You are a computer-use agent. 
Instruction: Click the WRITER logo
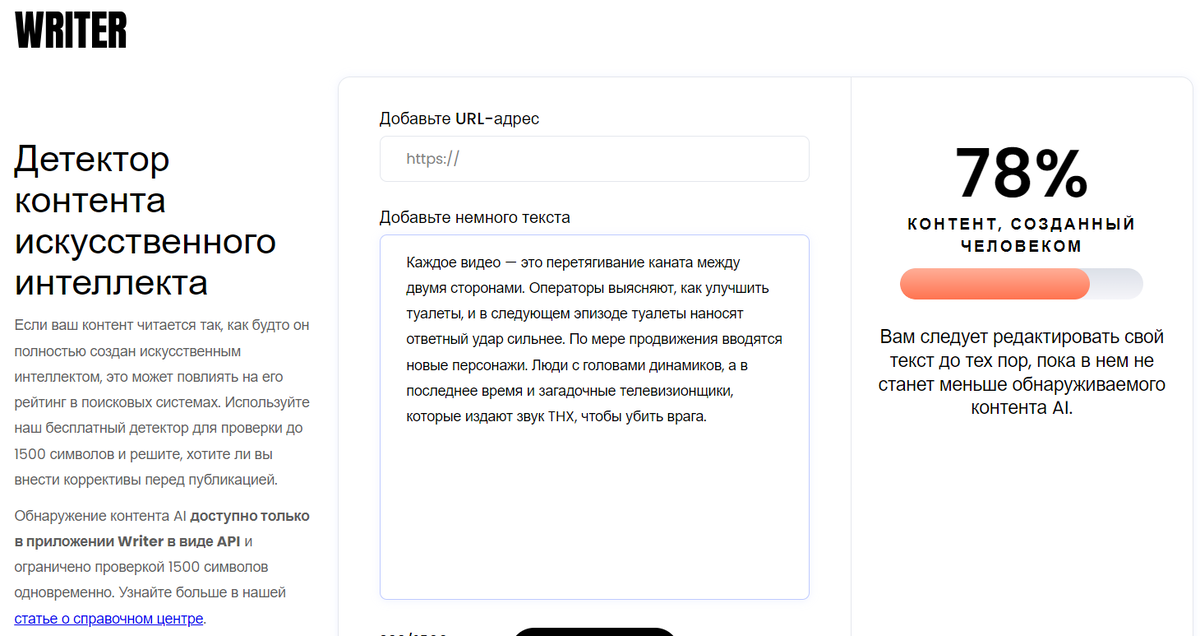[x=70, y=31]
